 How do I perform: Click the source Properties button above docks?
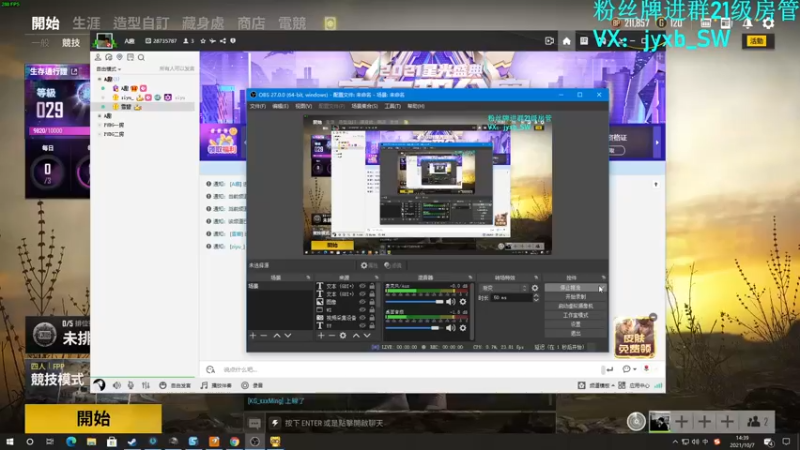click(x=369, y=265)
